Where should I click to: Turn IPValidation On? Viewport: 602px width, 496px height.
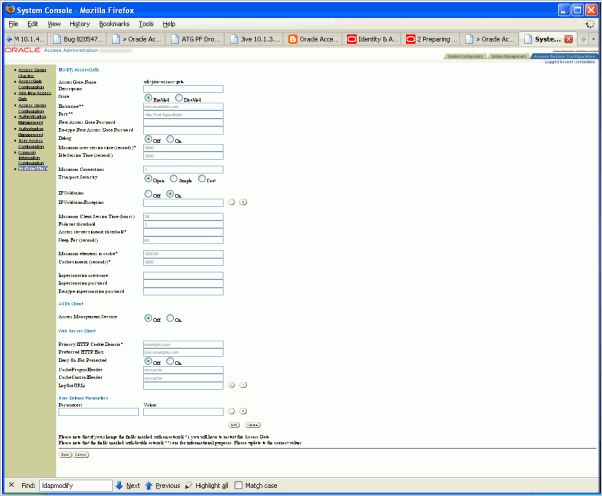pyautogui.click(x=170, y=194)
